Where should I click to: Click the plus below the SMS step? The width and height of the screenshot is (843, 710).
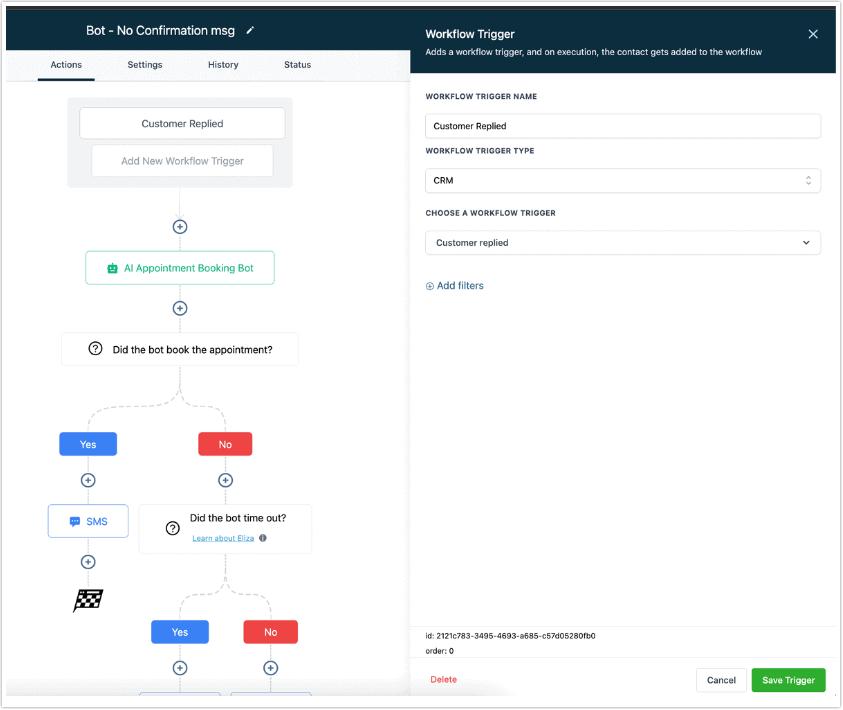click(x=88, y=562)
